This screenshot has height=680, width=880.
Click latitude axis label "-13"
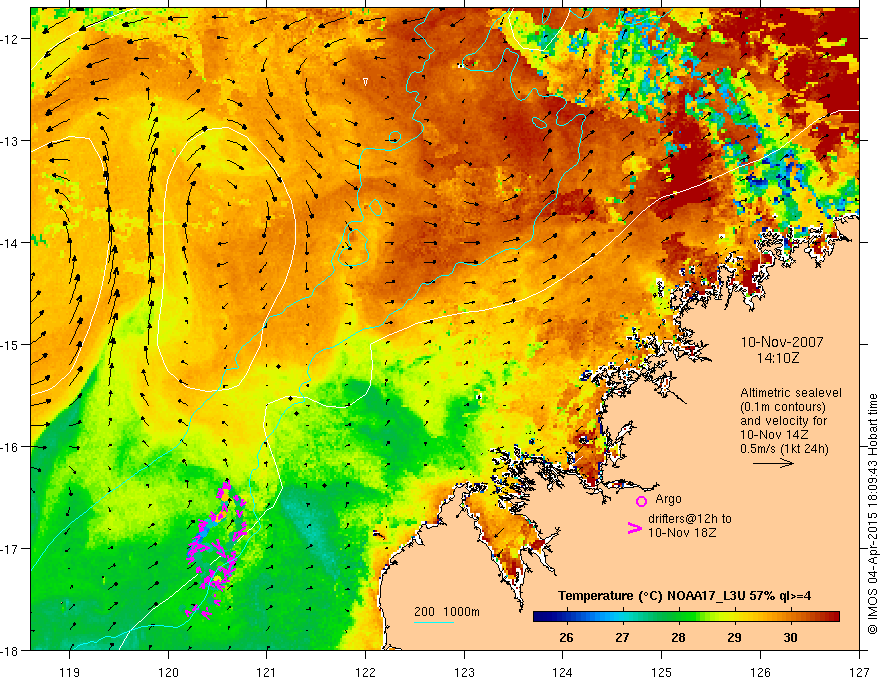[10, 141]
